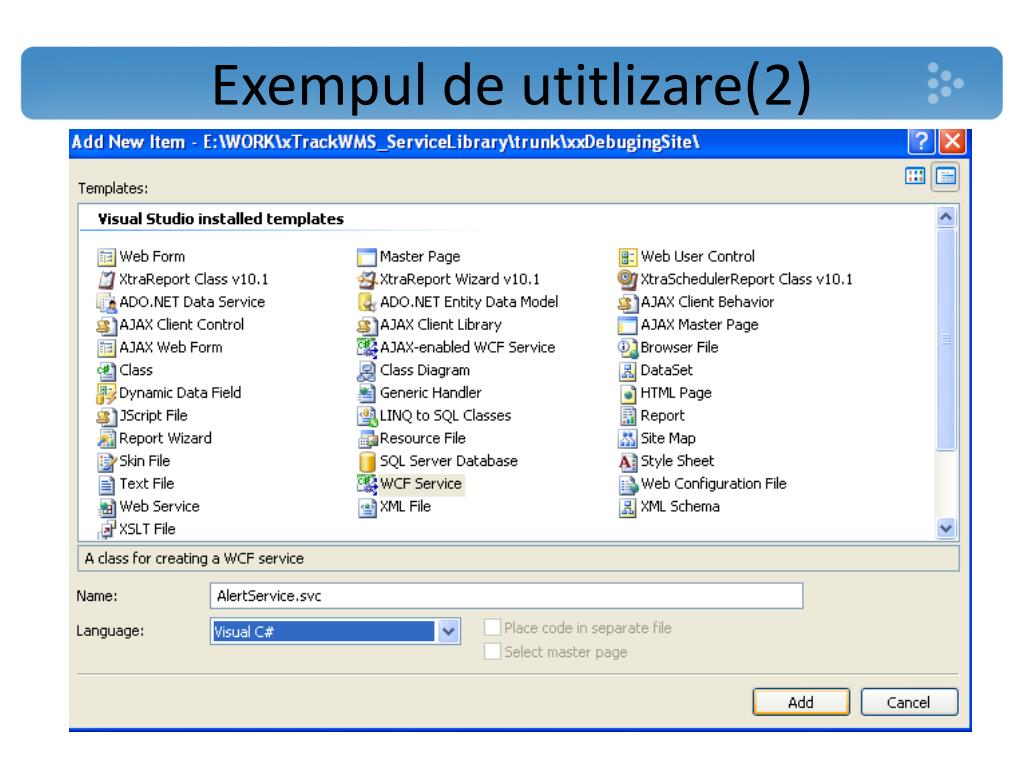The image size is (1024, 768).
Task: Choose the XtraReport Wizard v10.1 icon
Action: click(367, 280)
